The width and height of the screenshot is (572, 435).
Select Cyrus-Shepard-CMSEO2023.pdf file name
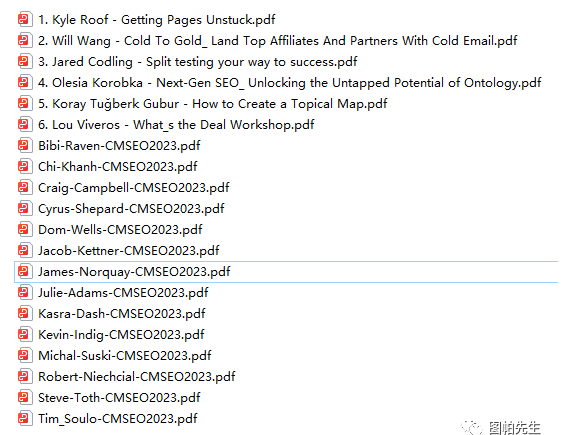(x=131, y=209)
